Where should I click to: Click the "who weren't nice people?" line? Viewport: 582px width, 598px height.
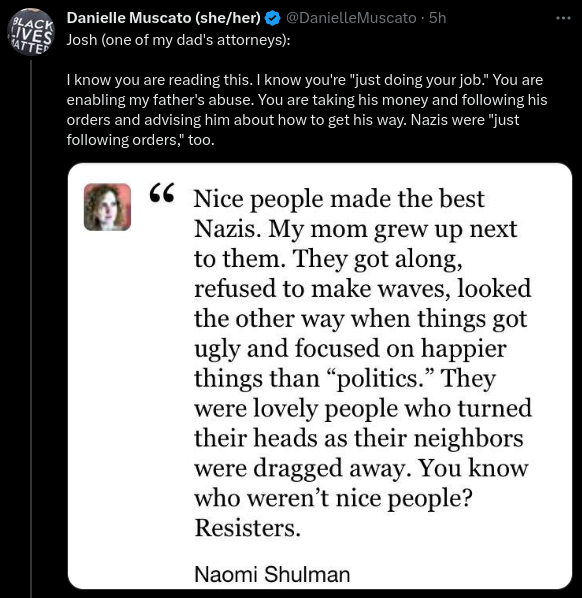pos(333,499)
